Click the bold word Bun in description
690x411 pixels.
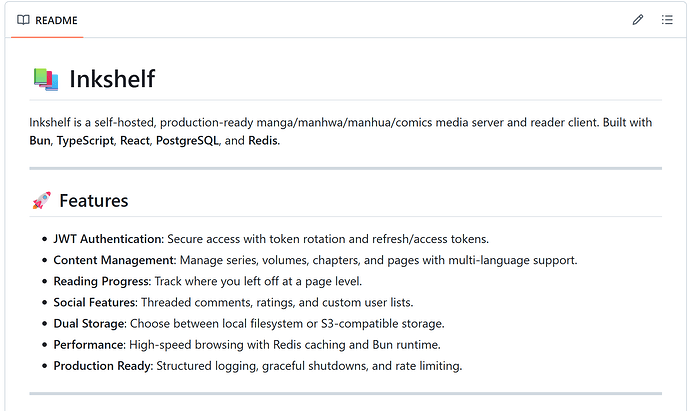click(x=40, y=141)
